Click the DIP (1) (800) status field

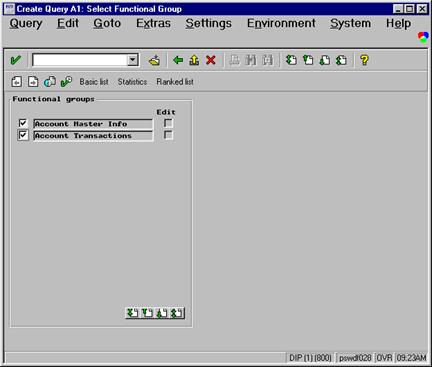310,358
